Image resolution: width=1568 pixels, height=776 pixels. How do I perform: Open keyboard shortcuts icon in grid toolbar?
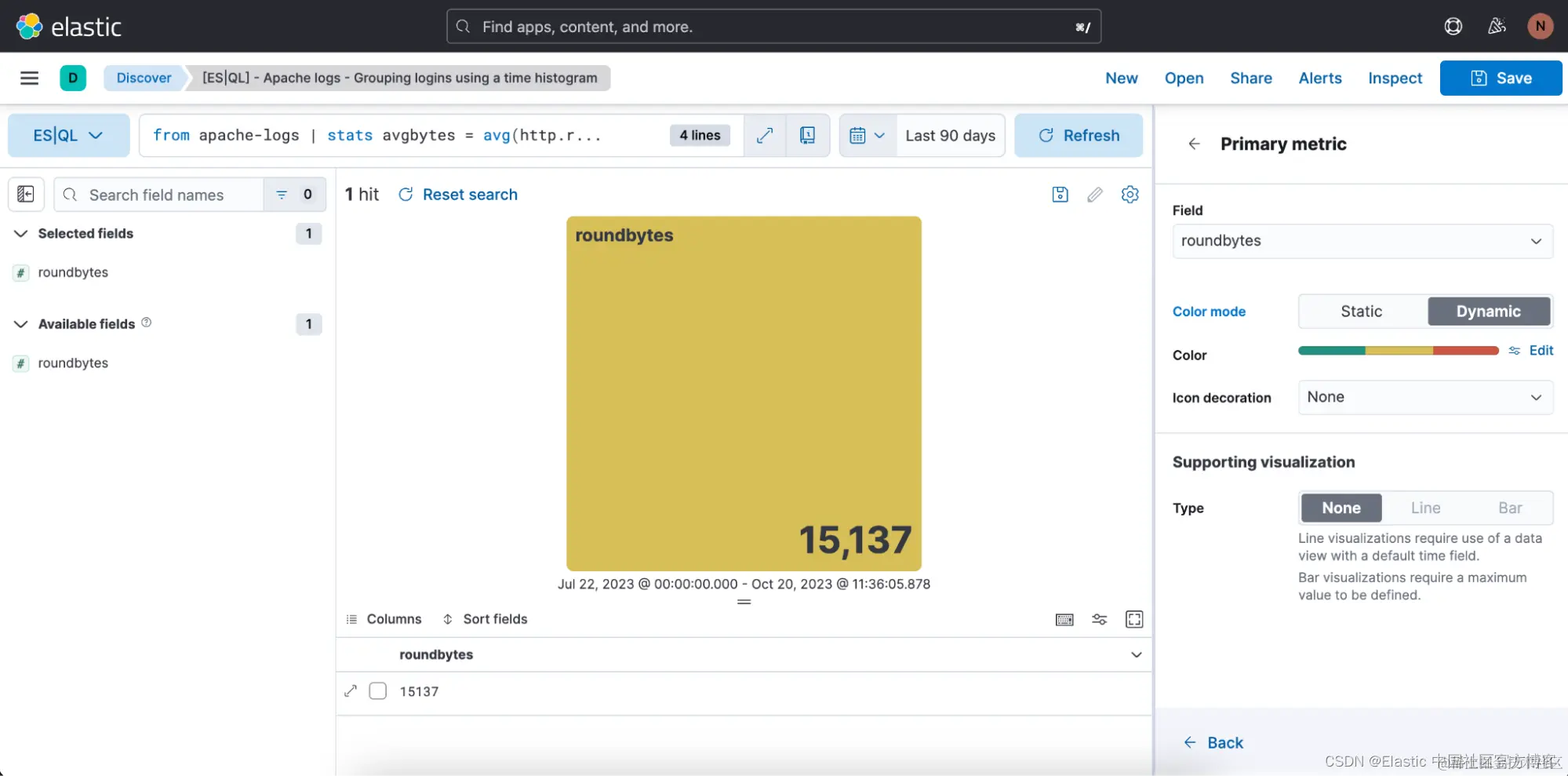[x=1064, y=620]
